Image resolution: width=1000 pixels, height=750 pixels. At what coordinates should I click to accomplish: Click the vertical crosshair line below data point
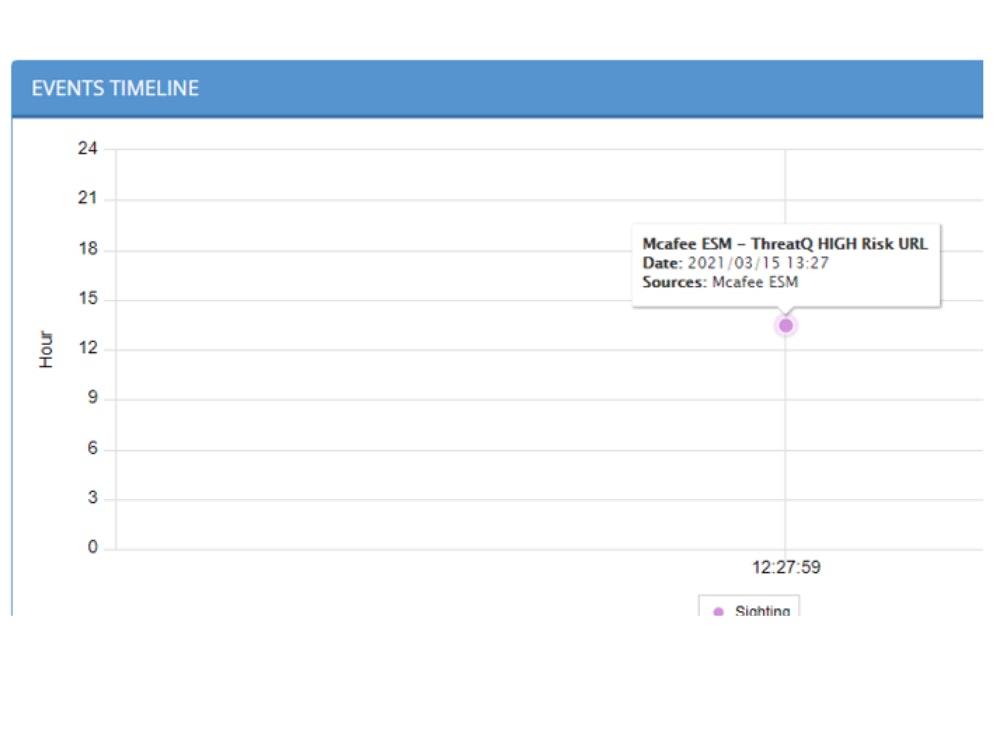point(786,440)
